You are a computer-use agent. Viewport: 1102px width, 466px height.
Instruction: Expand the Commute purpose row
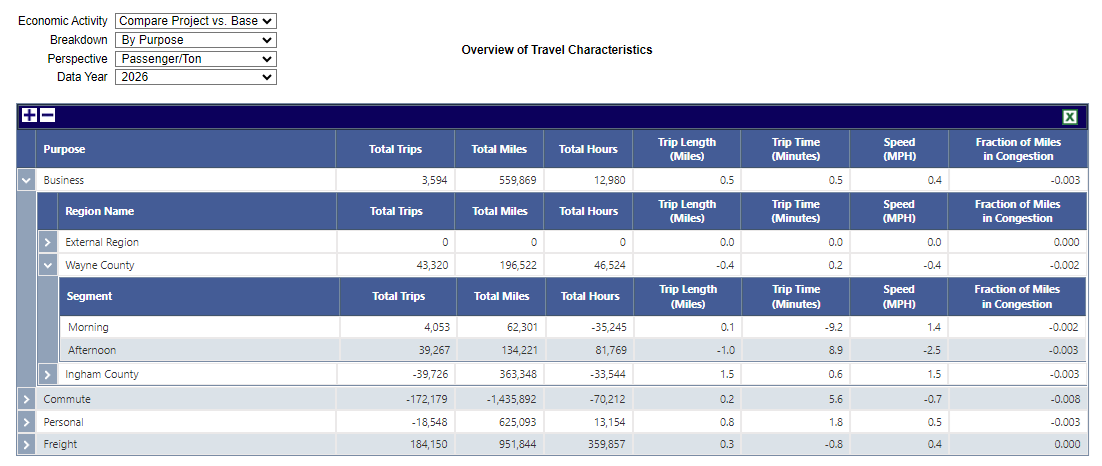[x=27, y=399]
